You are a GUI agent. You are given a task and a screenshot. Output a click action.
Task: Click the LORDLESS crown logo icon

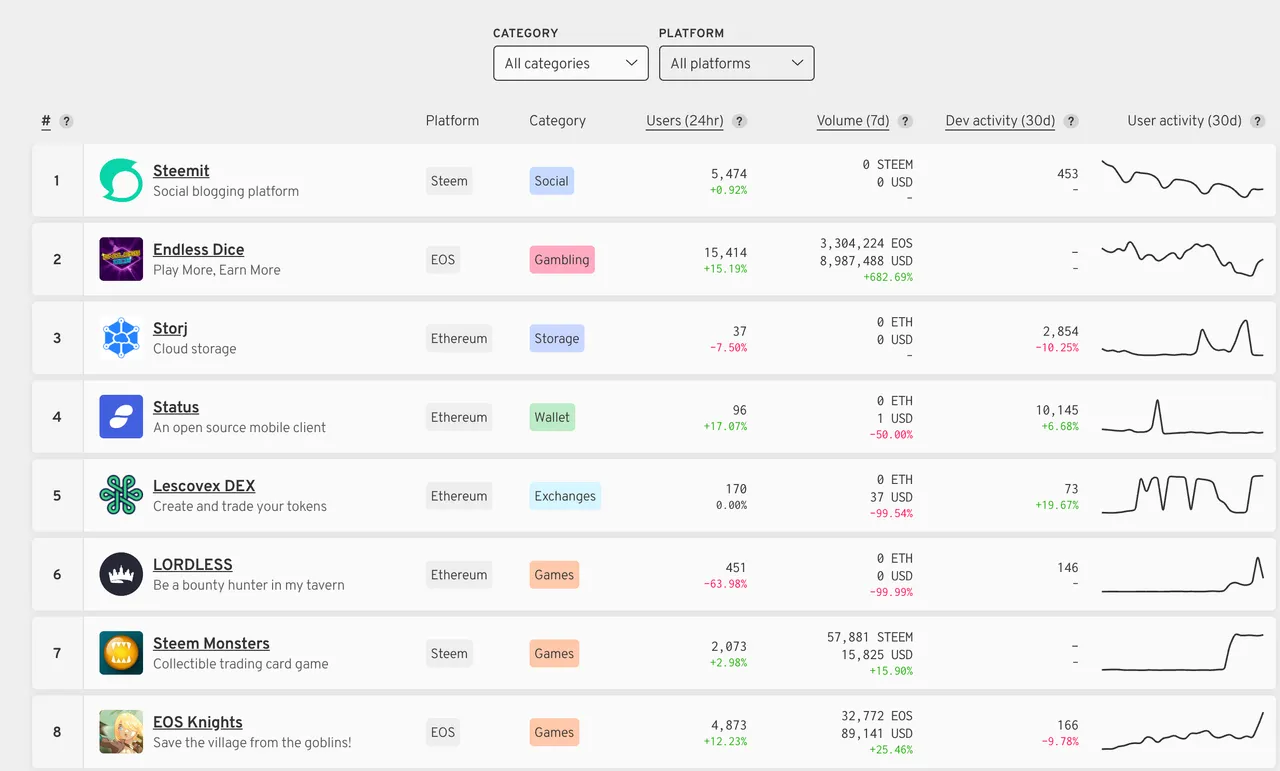coord(121,574)
